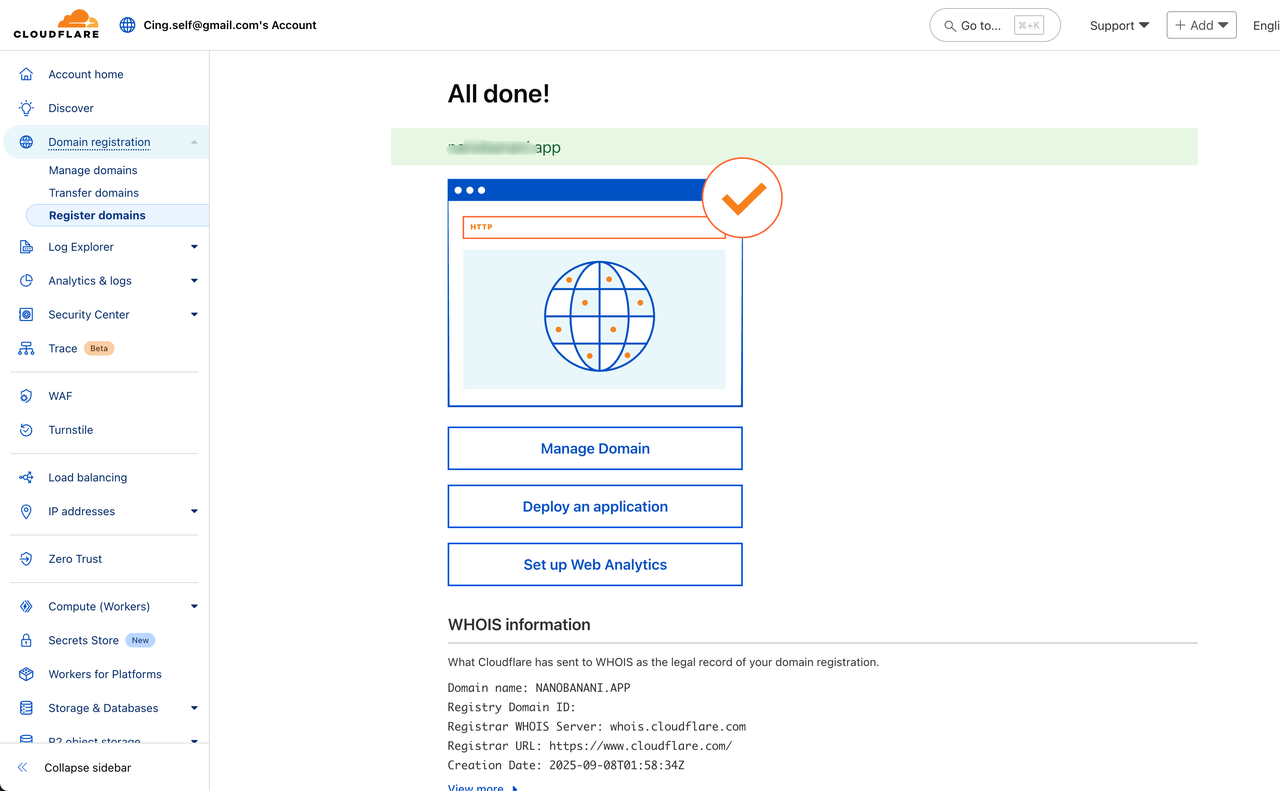Click the Deploy an application button

point(595,507)
